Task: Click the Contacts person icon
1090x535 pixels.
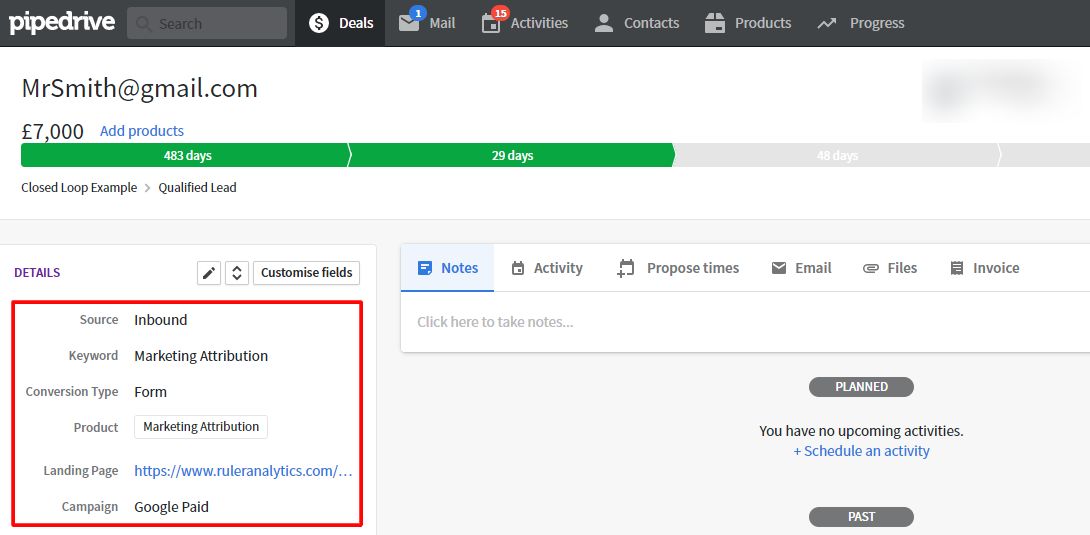Action: tap(604, 24)
